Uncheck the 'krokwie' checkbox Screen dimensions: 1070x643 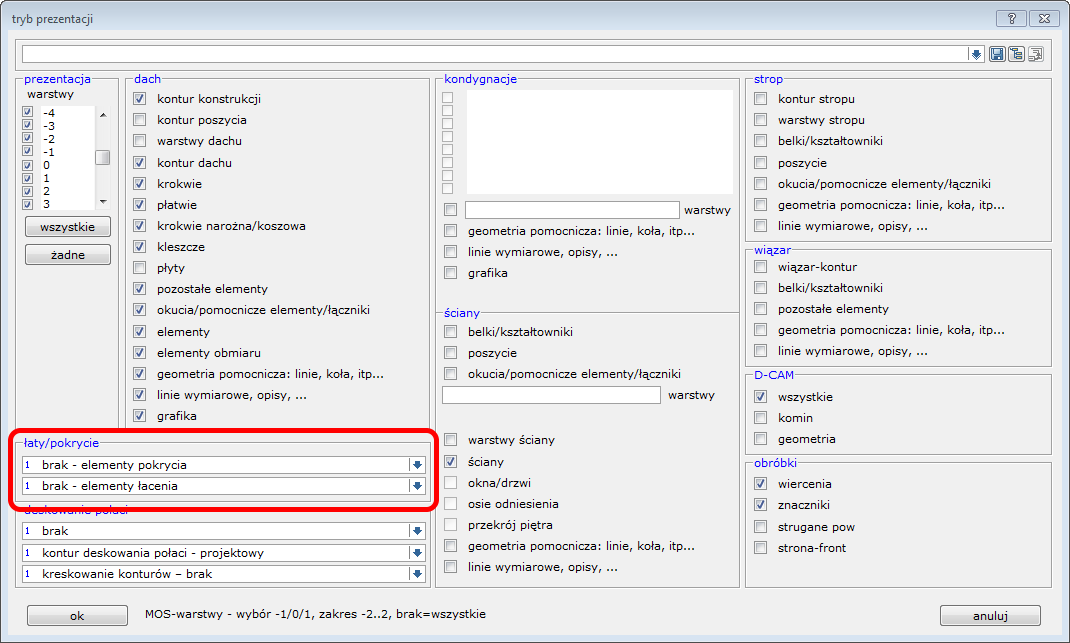pyautogui.click(x=140, y=184)
